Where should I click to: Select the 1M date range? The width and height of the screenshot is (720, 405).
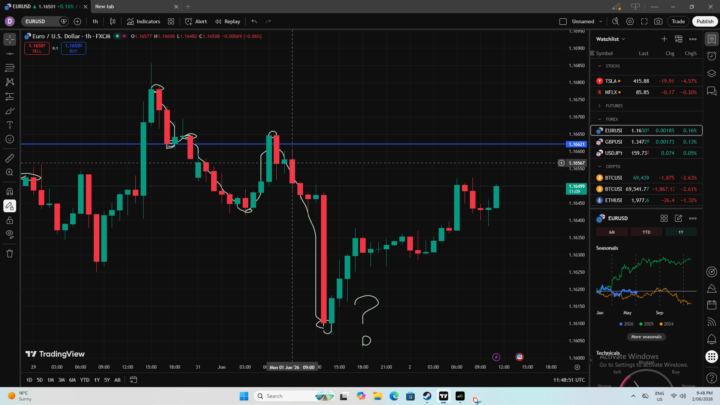pos(51,380)
